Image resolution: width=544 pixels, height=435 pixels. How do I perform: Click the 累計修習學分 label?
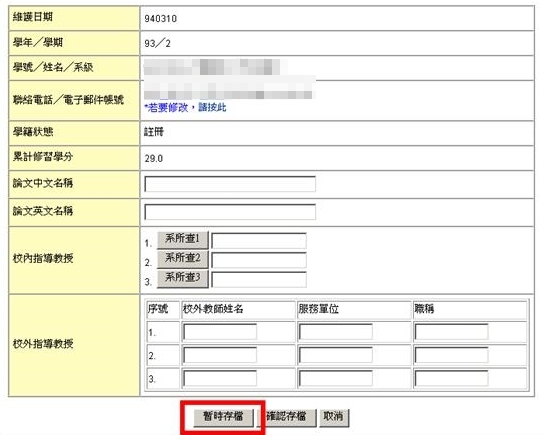[x=43, y=157]
